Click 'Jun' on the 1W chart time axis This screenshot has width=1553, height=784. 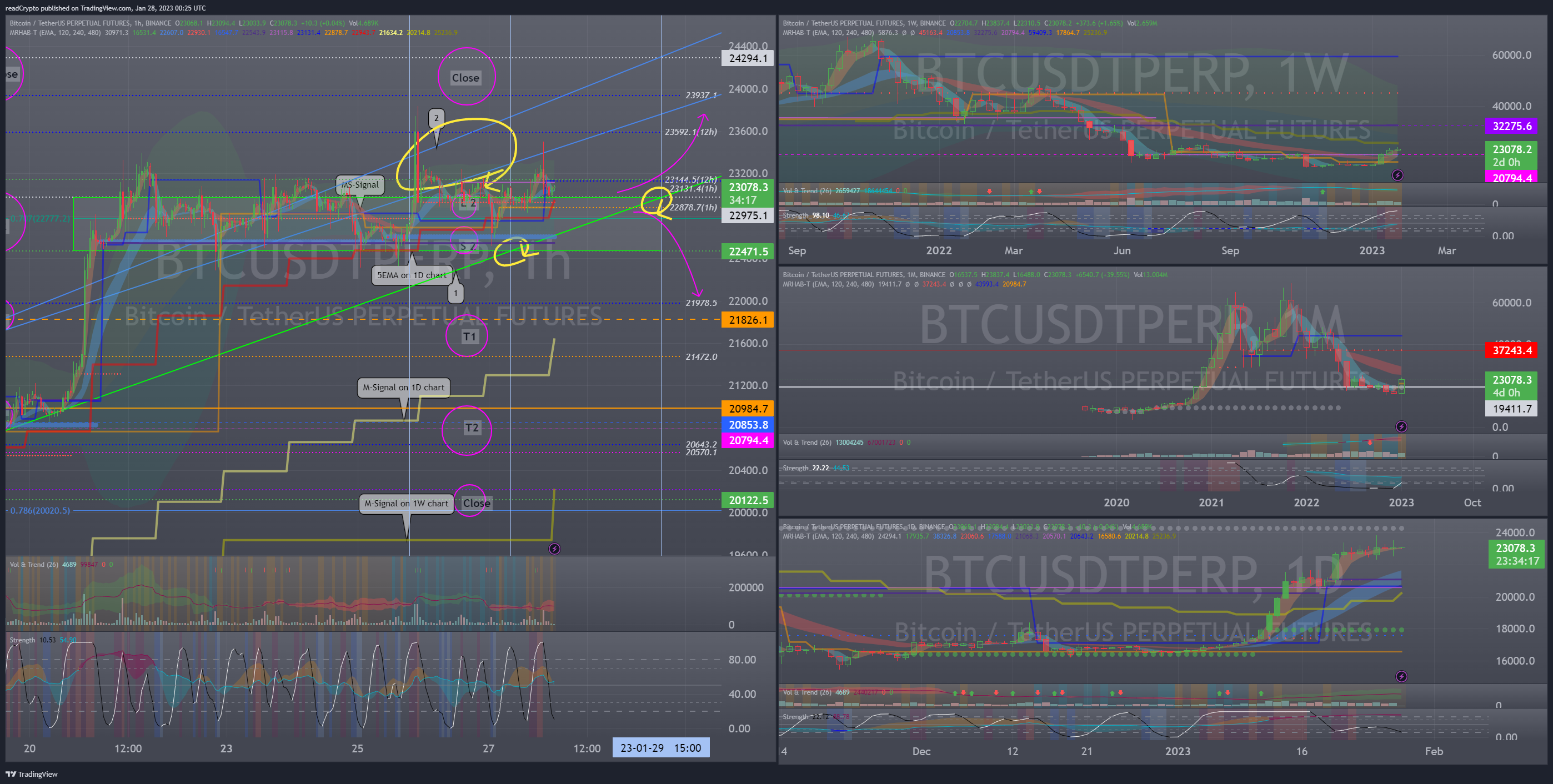tap(1122, 250)
